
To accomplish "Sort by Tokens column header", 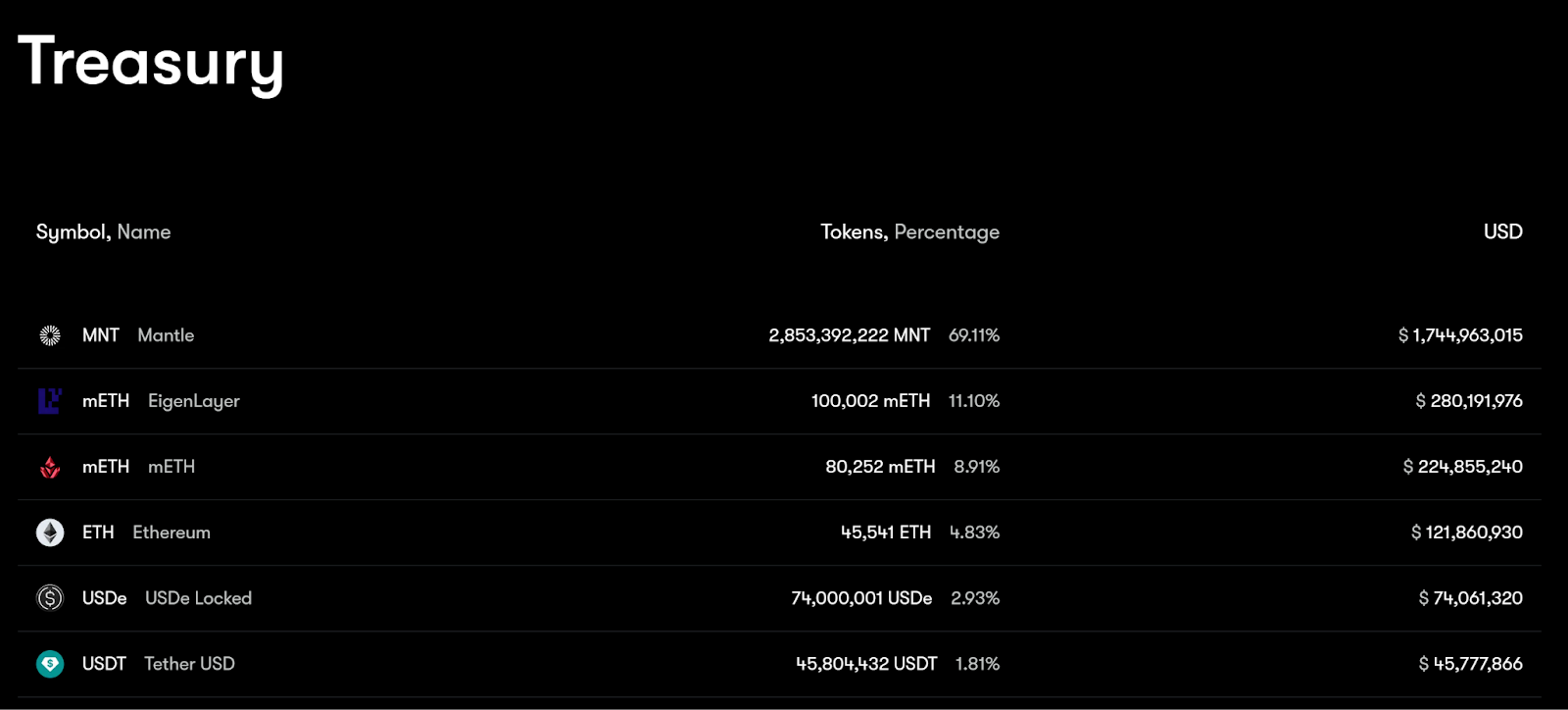I will pyautogui.click(x=854, y=232).
